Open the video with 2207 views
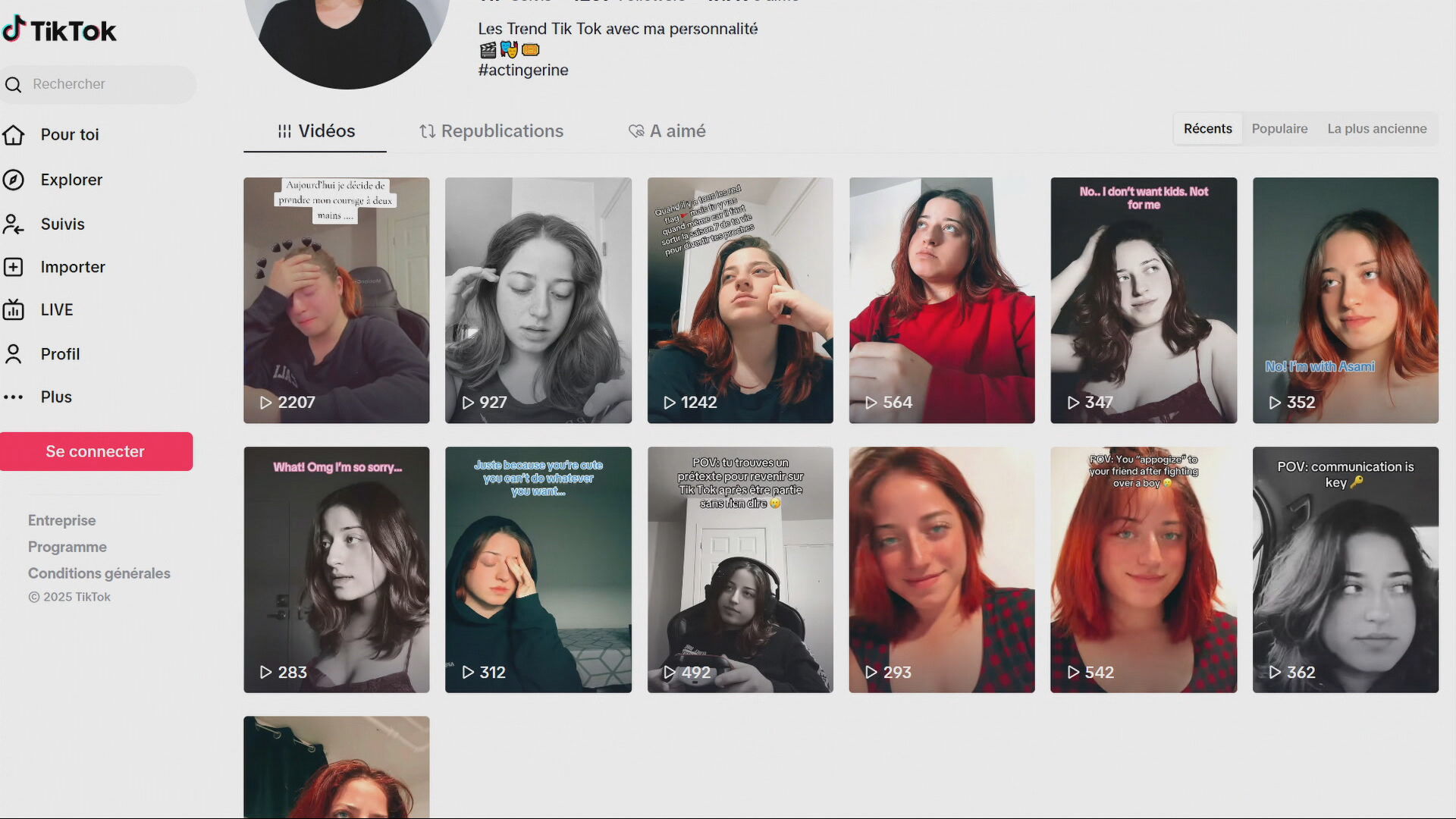This screenshot has height=819, width=1456. pos(337,300)
